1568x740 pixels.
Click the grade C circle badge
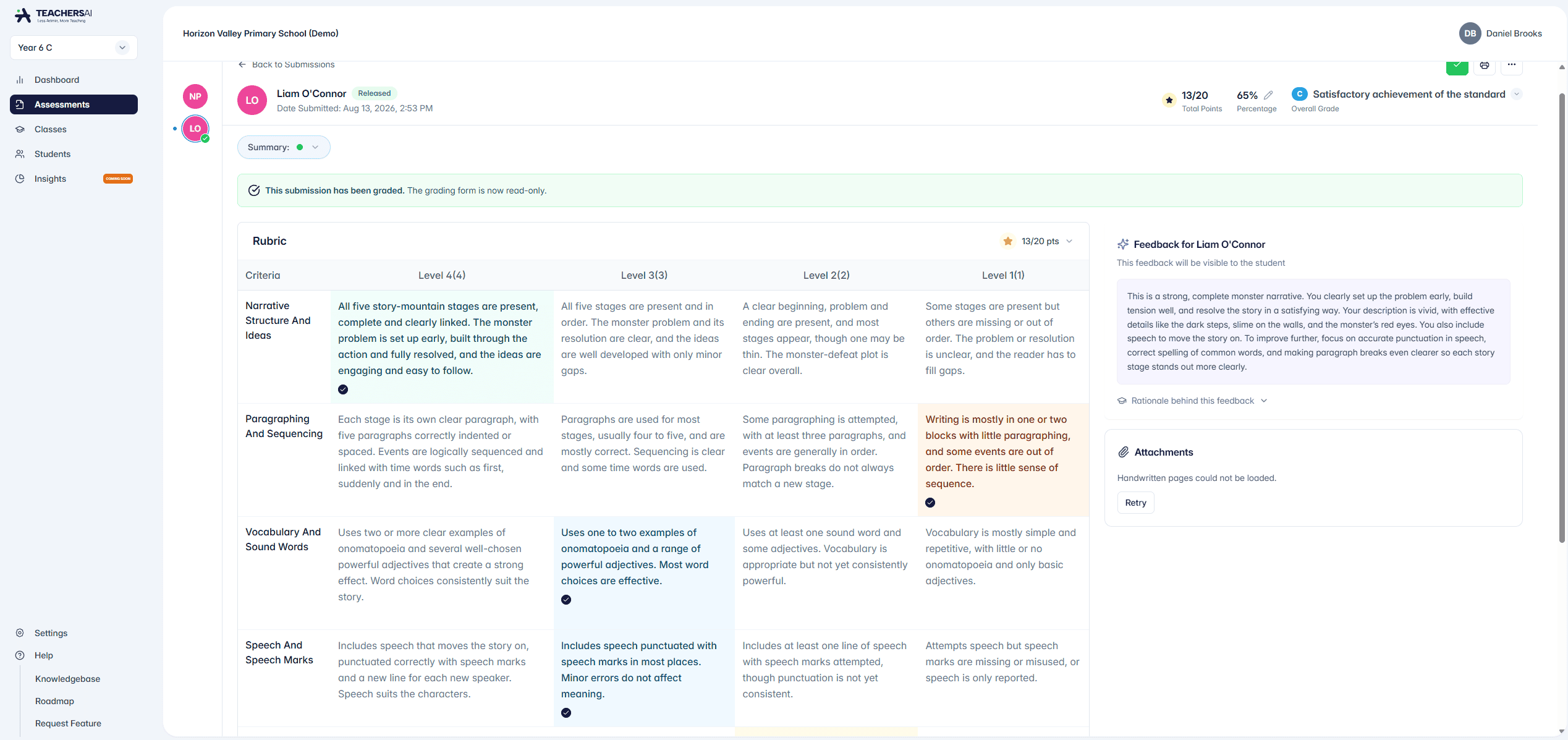coord(1299,94)
